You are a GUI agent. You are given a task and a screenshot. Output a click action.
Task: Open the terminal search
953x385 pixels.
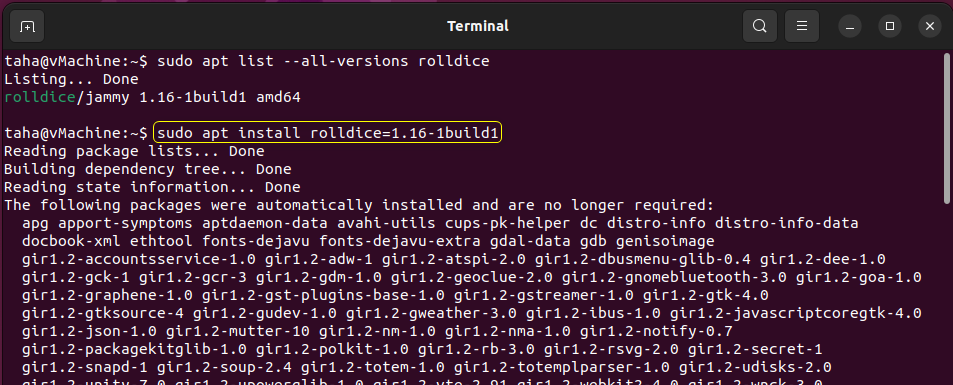tap(760, 26)
